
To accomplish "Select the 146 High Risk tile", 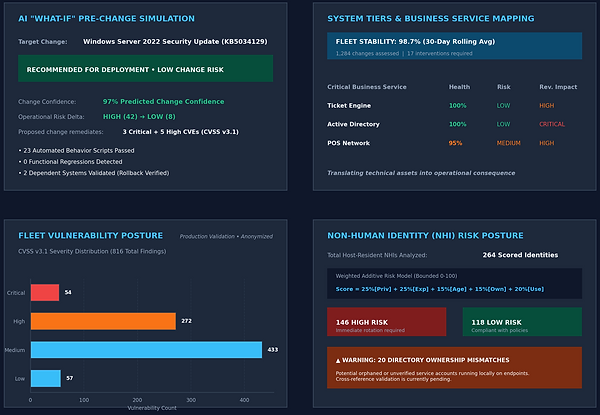I will tap(386, 322).
